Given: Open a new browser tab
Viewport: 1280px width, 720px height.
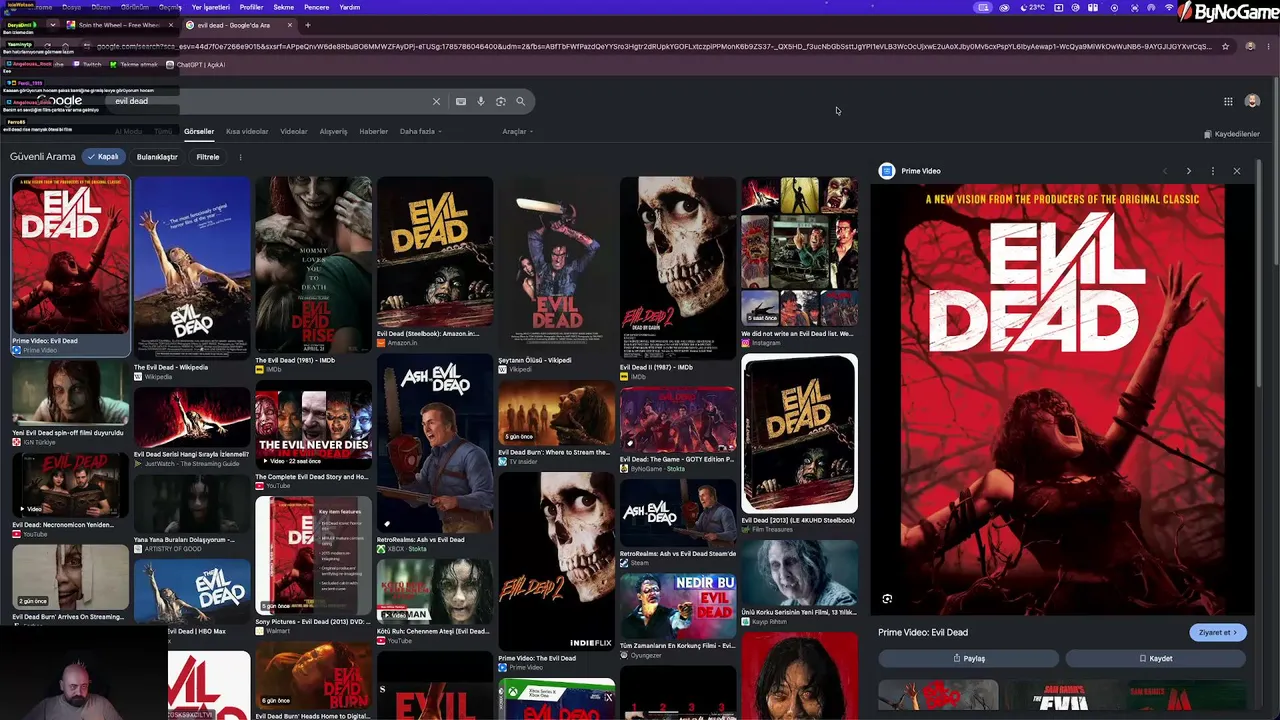Looking at the screenshot, I should [x=308, y=25].
